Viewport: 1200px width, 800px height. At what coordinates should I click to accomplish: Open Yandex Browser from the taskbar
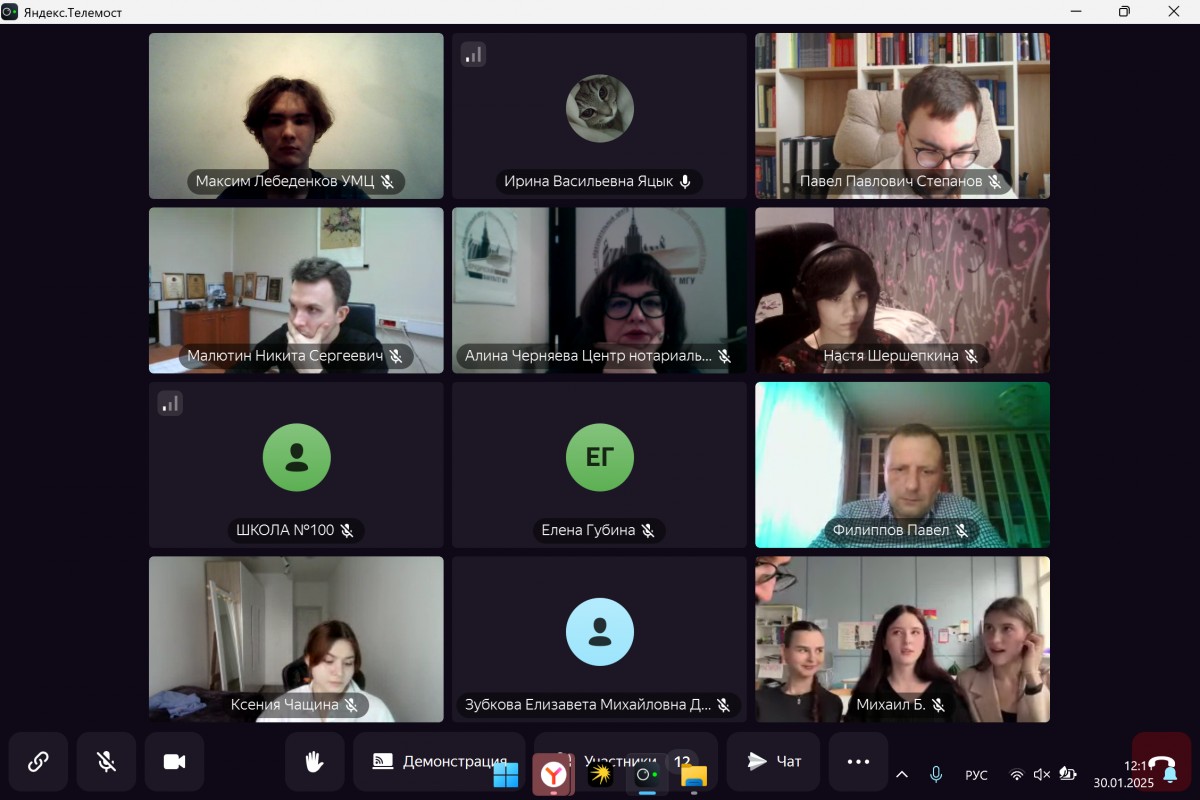coord(553,775)
